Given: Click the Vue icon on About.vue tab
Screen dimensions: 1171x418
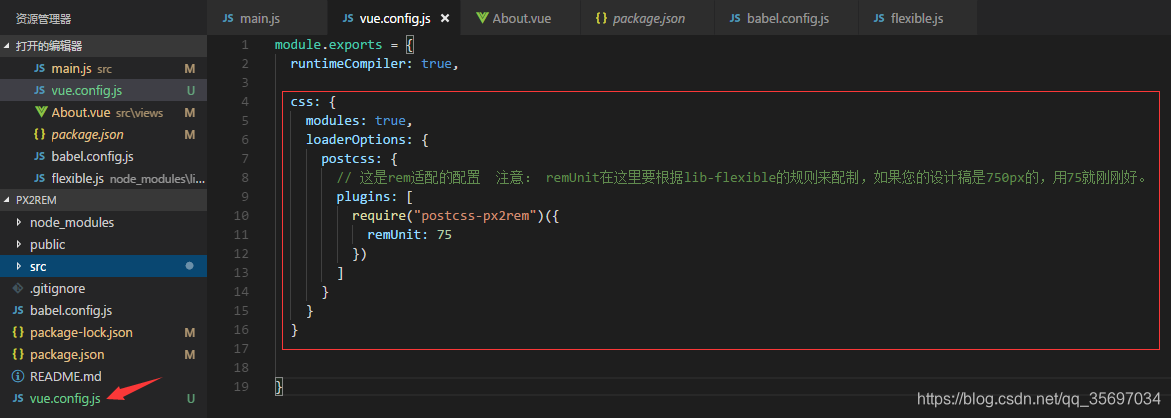Looking at the screenshot, I should [x=482, y=18].
